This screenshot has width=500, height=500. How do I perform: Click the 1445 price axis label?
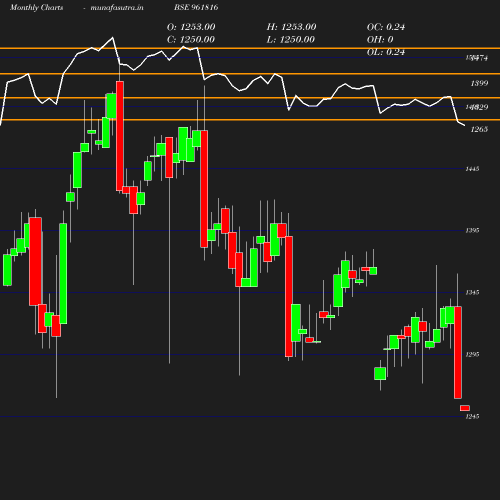(473, 169)
